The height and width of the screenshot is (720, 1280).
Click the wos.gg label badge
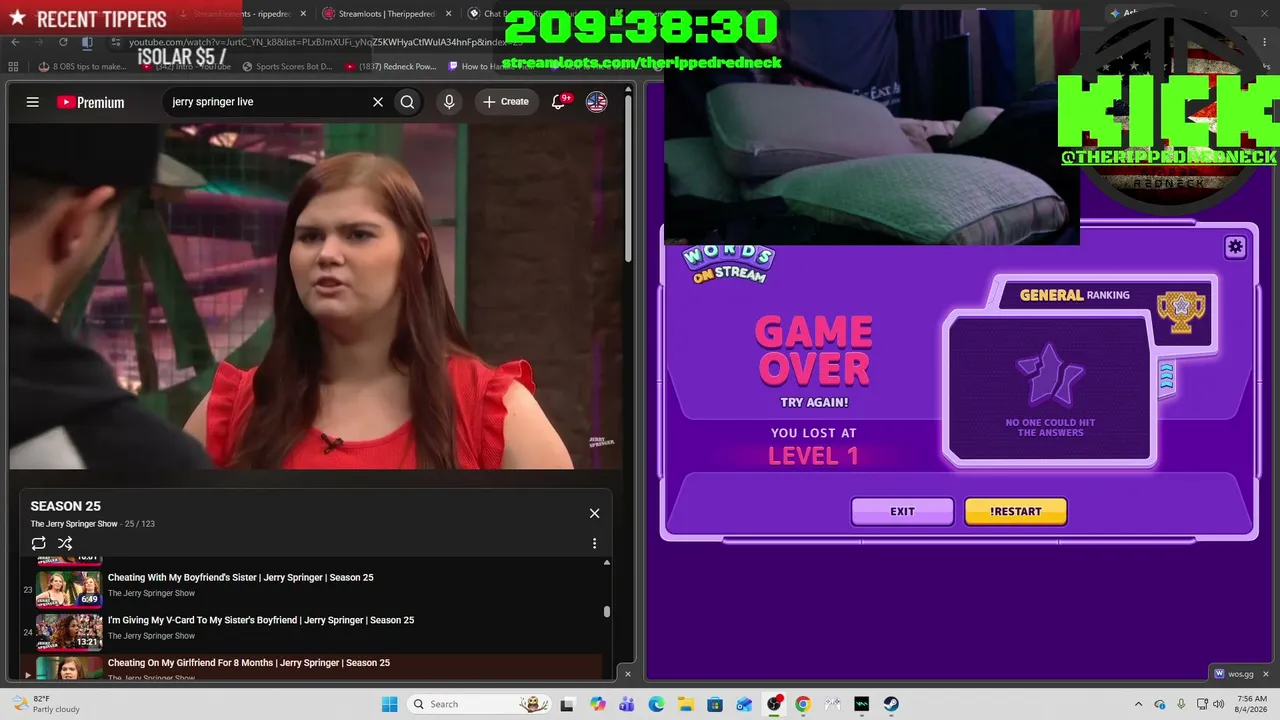tap(1234, 674)
